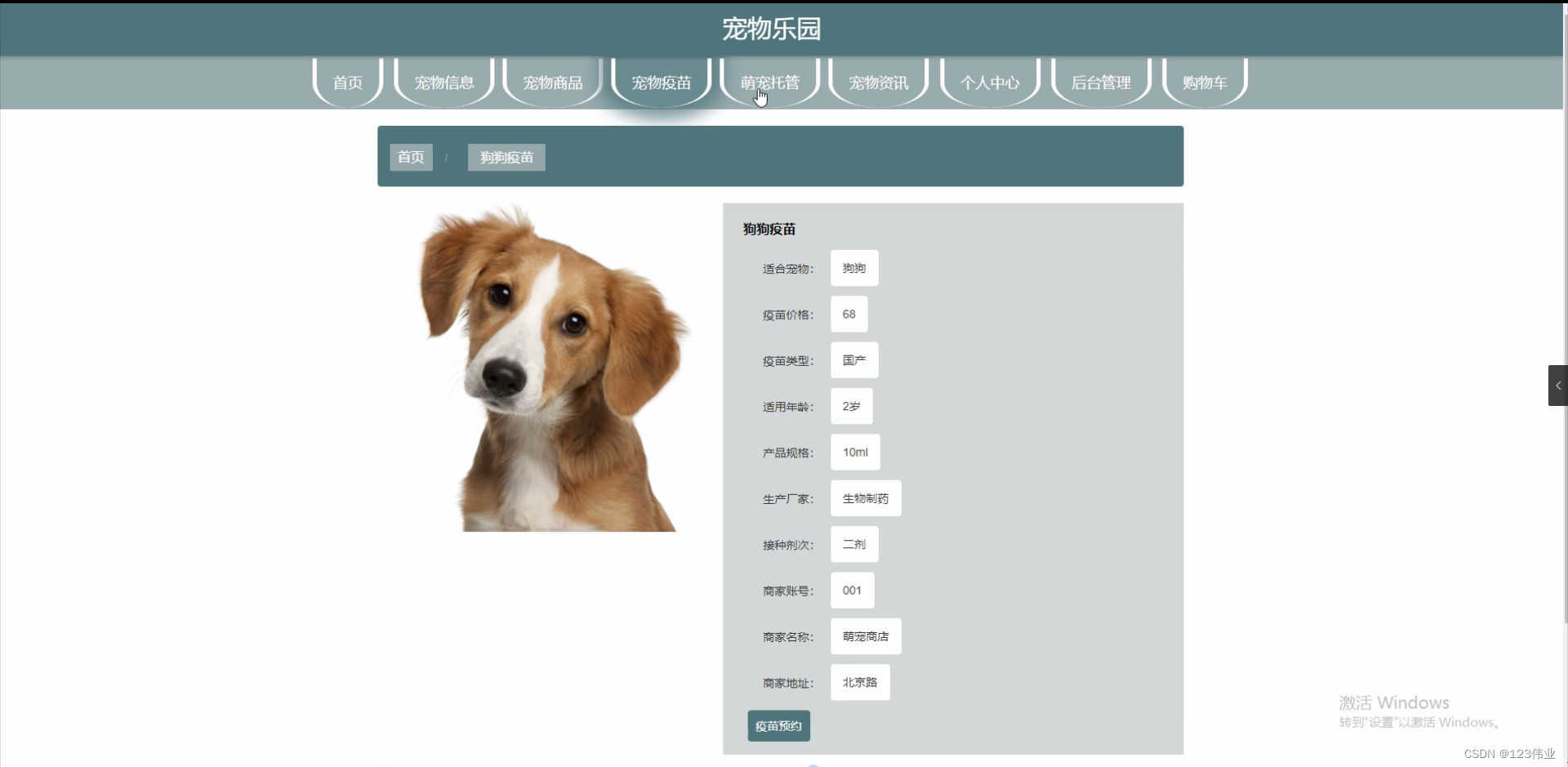Click the 宠物疫苗 vaccine section
Screen dimensions: 1568x767
coord(661,82)
